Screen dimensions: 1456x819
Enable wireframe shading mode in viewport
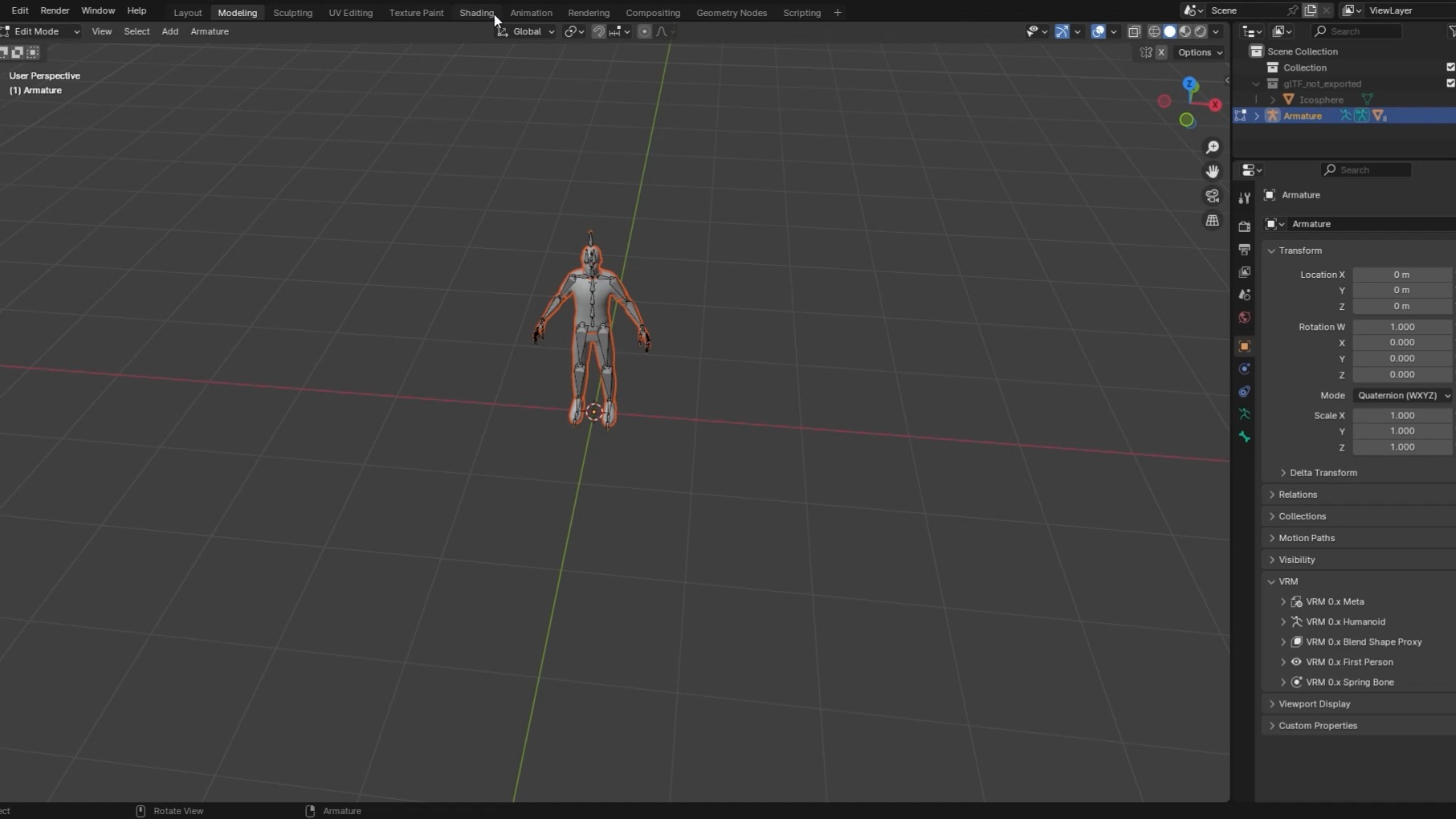(x=1154, y=31)
